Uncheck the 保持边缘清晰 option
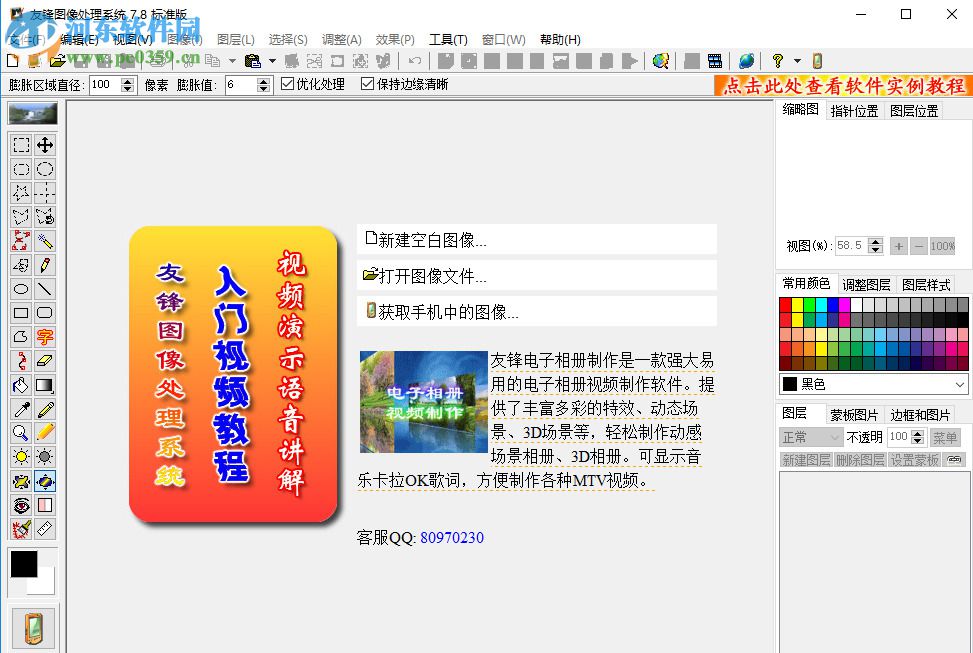This screenshot has width=973, height=653. click(367, 85)
